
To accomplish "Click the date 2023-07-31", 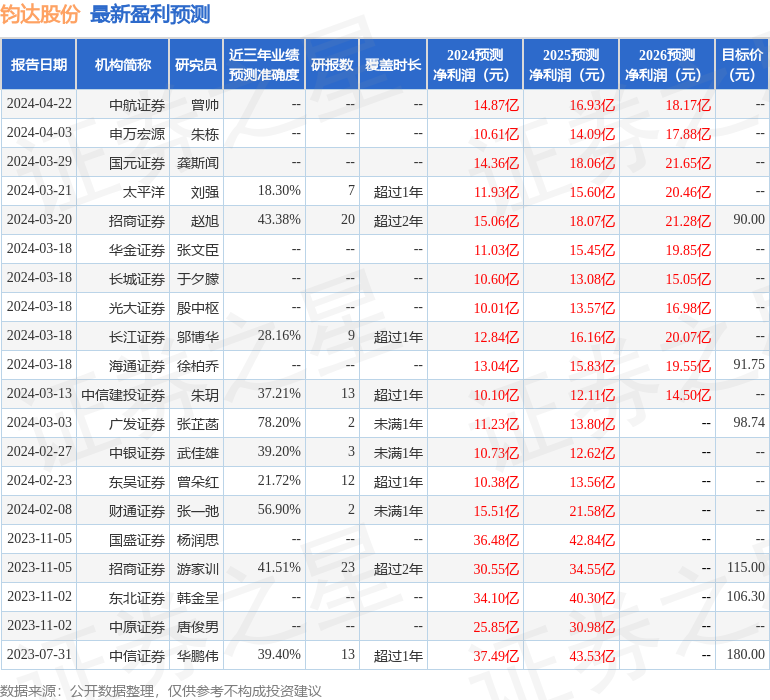I will click(39, 654).
